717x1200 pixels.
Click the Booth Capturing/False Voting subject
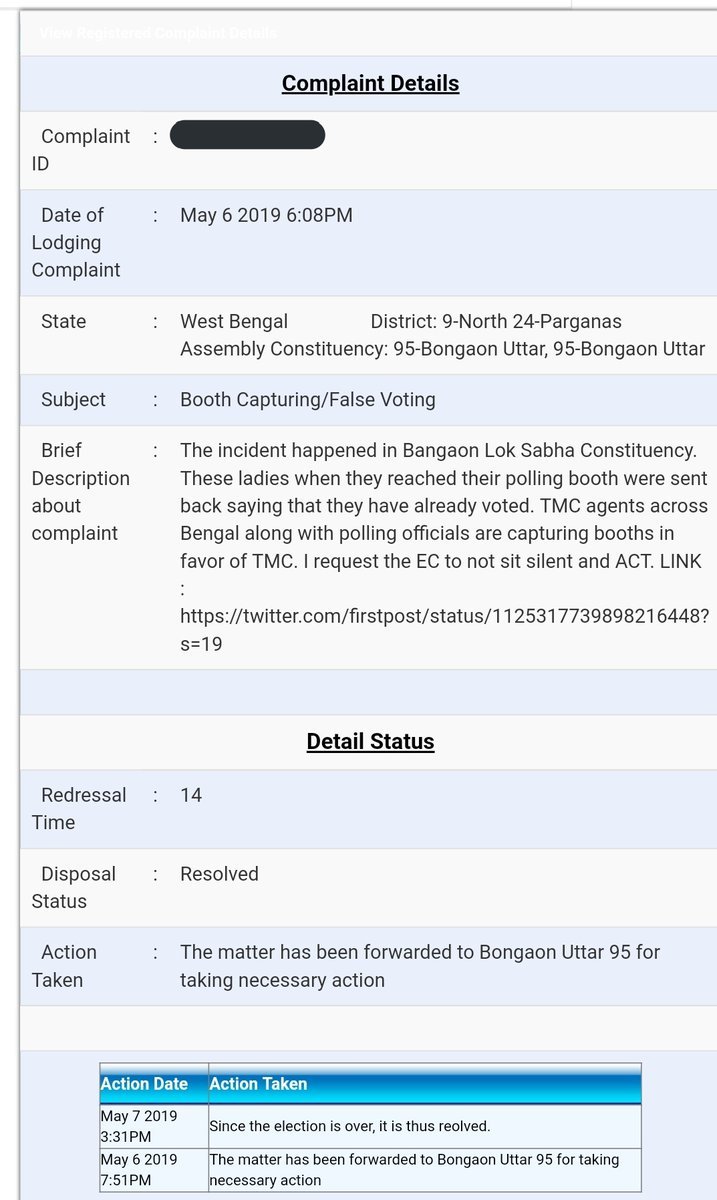pos(308,400)
